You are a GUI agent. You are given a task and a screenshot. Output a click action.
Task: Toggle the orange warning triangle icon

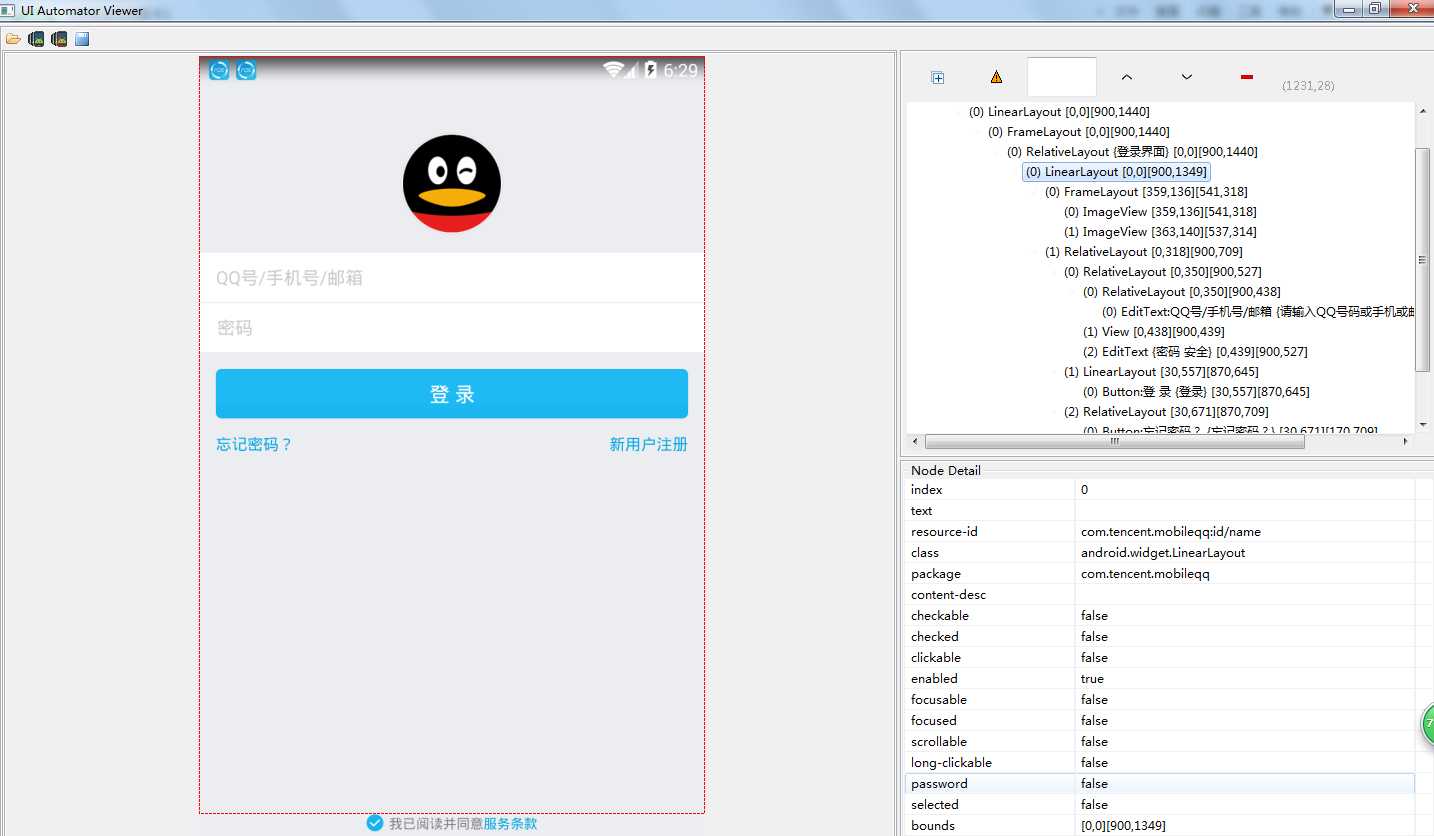pos(996,77)
